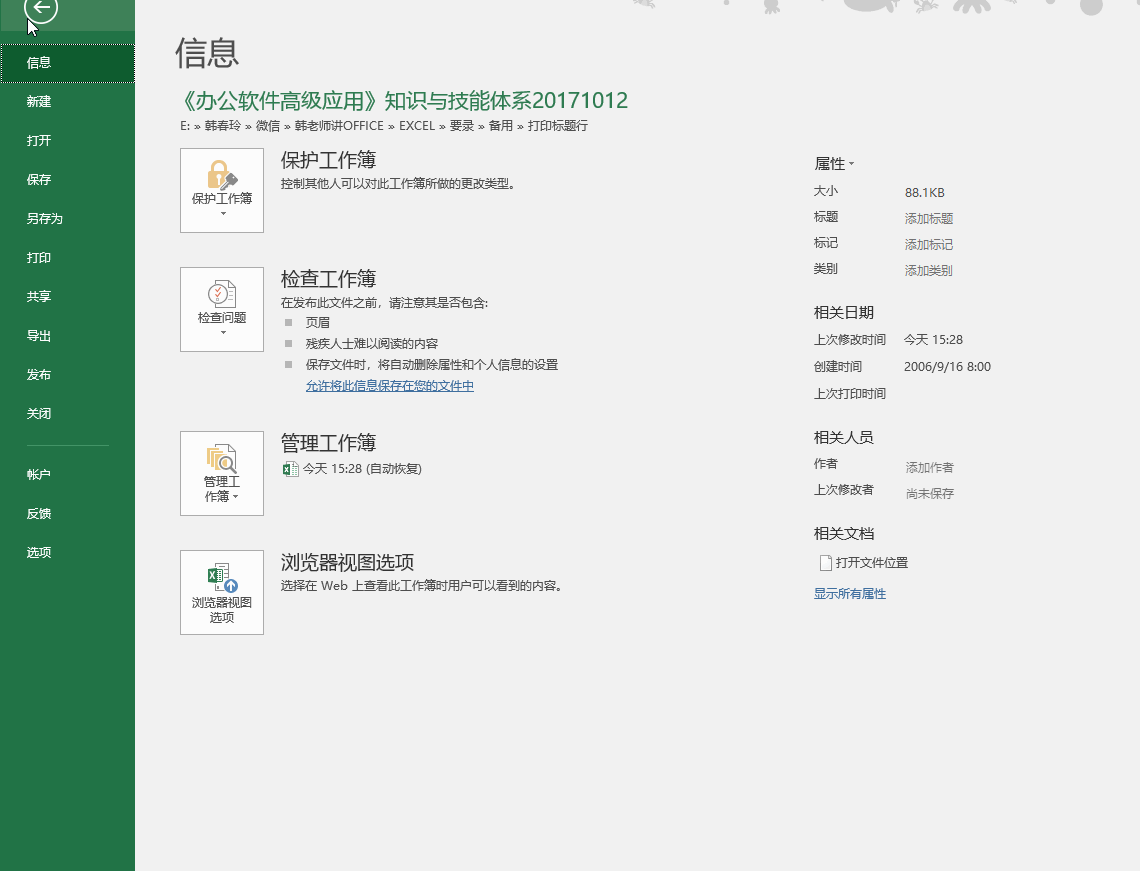Open Excel 选项 settings
This screenshot has width=1140, height=871.
pos(68,553)
